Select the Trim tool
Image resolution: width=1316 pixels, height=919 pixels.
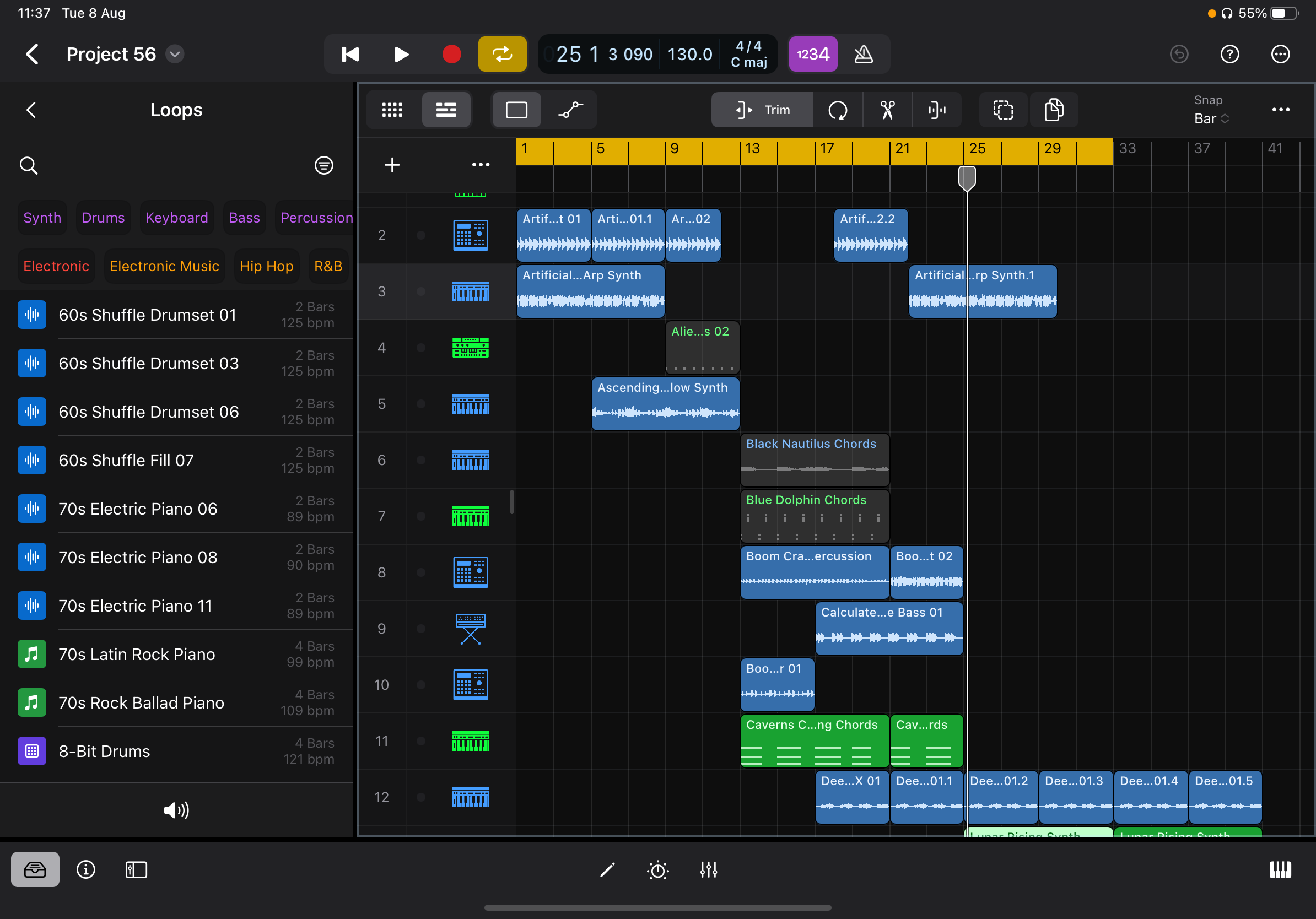pyautogui.click(x=762, y=110)
